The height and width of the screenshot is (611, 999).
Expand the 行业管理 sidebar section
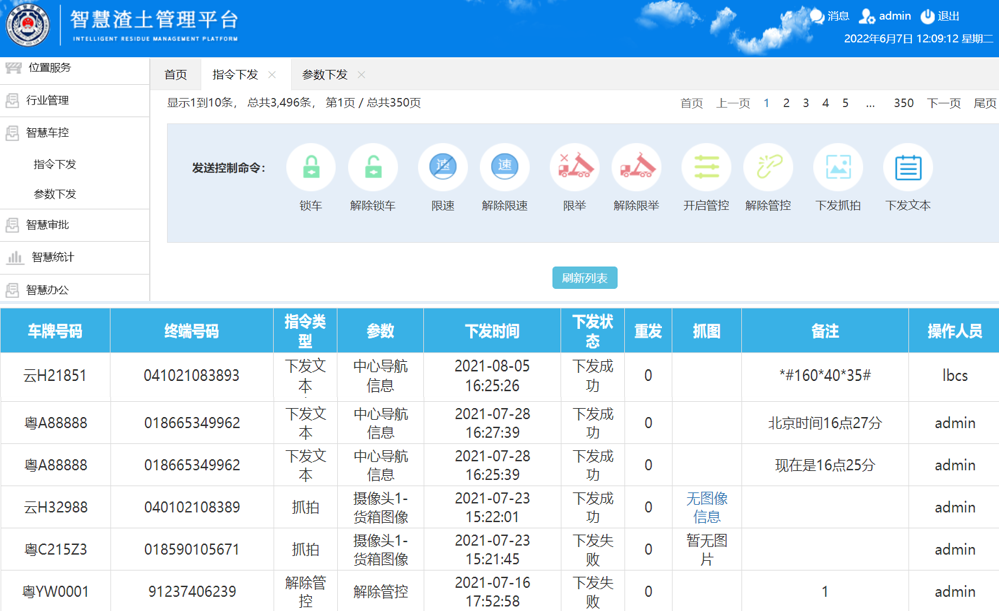click(47, 101)
